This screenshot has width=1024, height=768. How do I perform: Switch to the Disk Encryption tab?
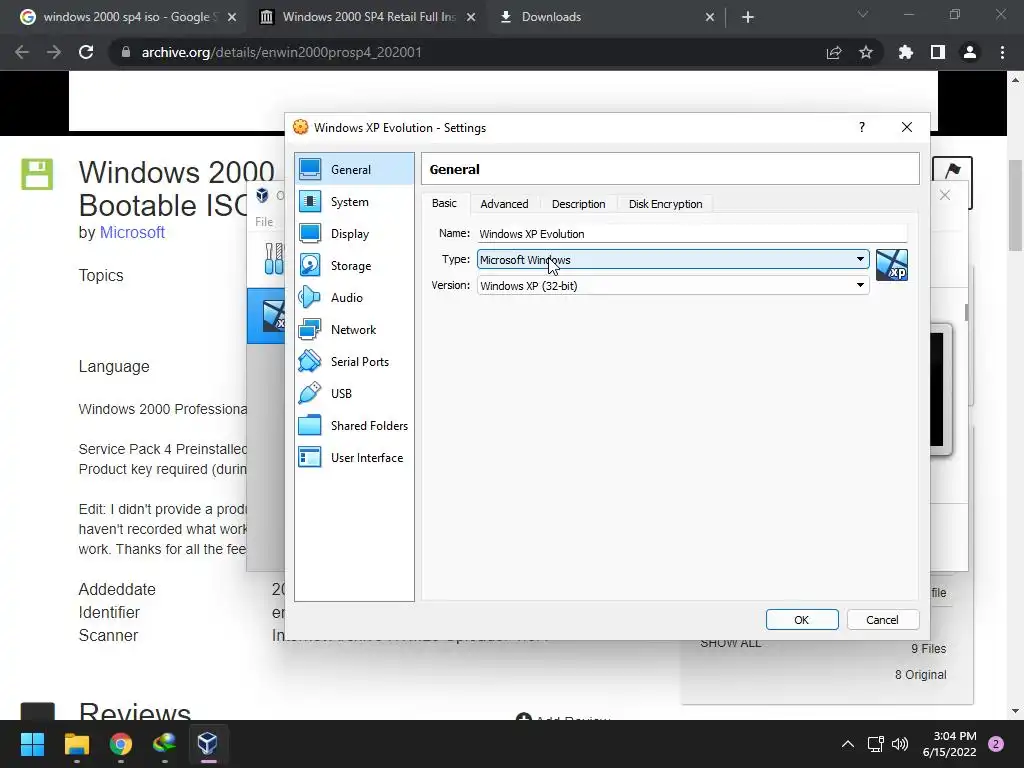(665, 204)
